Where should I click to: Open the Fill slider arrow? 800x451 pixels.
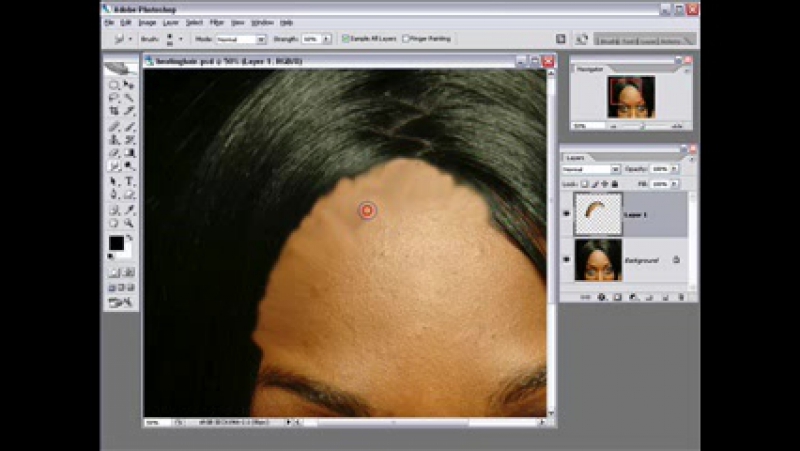[674, 184]
